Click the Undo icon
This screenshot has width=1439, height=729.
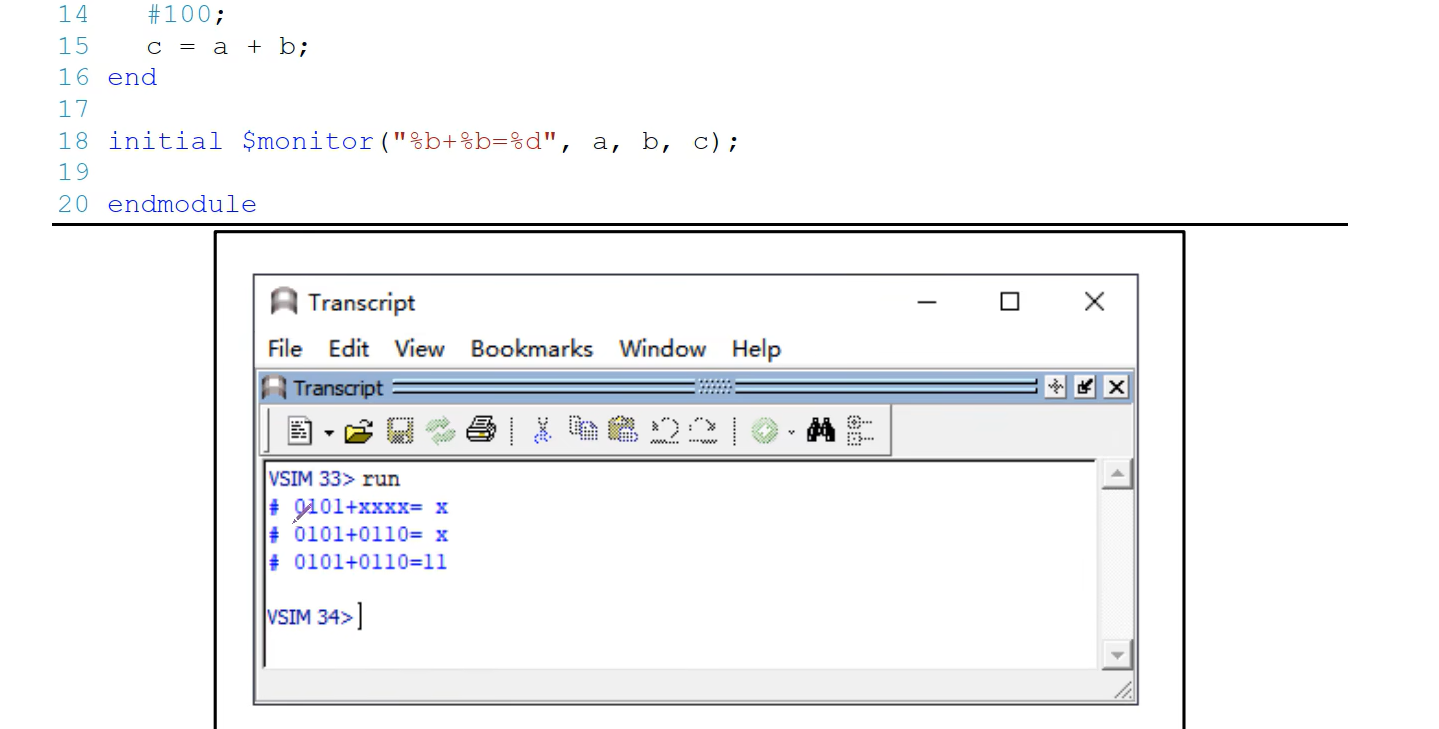(x=665, y=431)
